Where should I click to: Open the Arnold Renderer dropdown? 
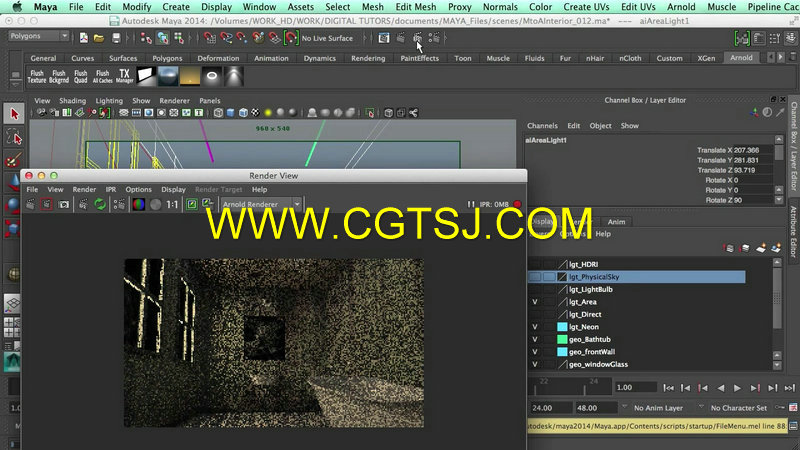click(x=261, y=204)
